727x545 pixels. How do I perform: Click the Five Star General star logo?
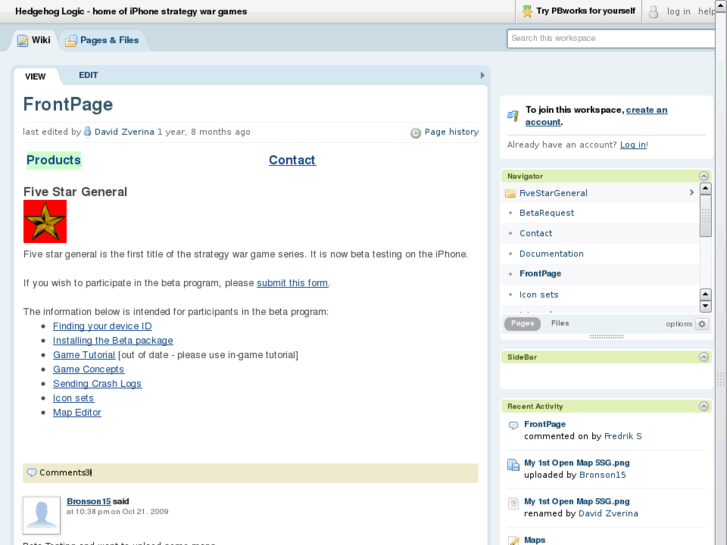[45, 221]
